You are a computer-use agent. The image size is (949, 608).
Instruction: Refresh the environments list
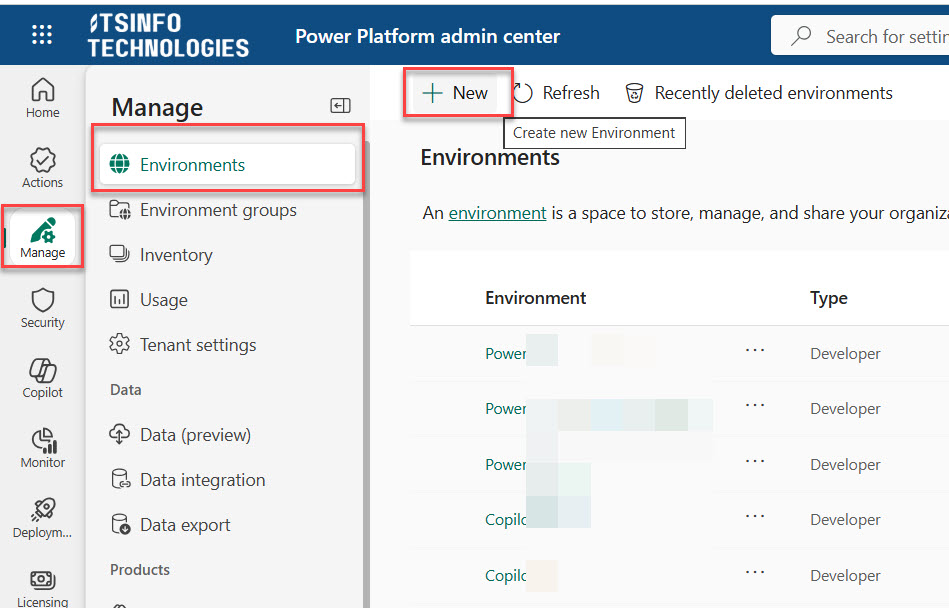[556, 93]
